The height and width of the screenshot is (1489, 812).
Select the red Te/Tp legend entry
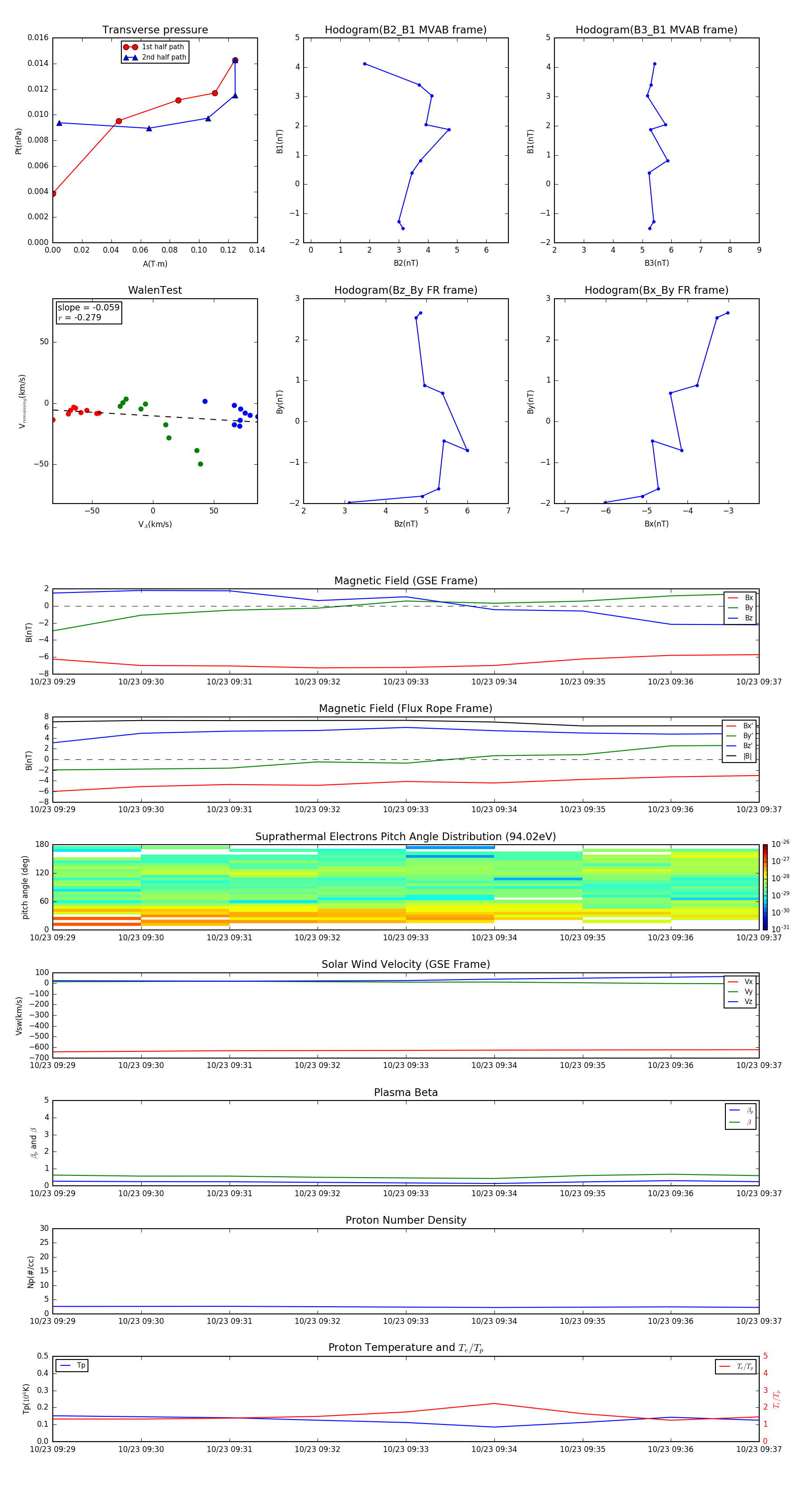pyautogui.click(x=736, y=1366)
